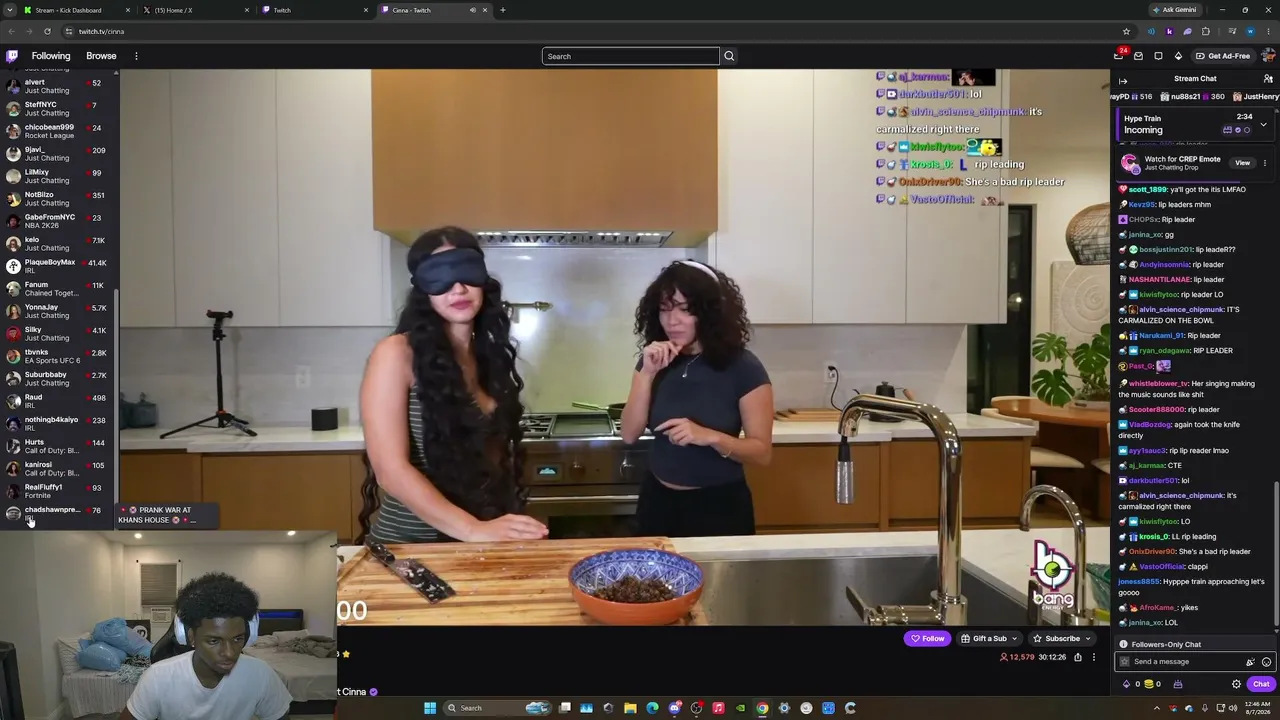The width and height of the screenshot is (1280, 720).
Task: Click the chat celebration icon in message box
Action: click(1250, 662)
